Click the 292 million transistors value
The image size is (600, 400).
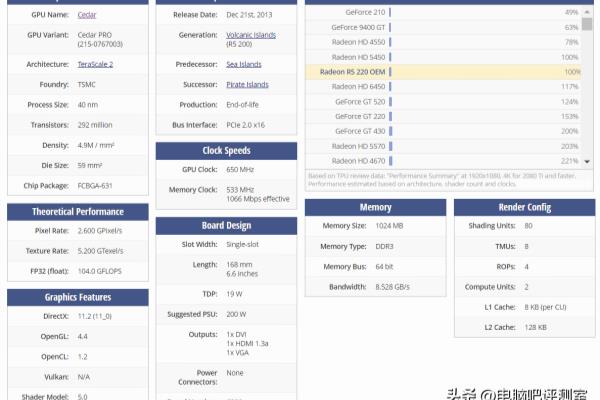click(95, 125)
